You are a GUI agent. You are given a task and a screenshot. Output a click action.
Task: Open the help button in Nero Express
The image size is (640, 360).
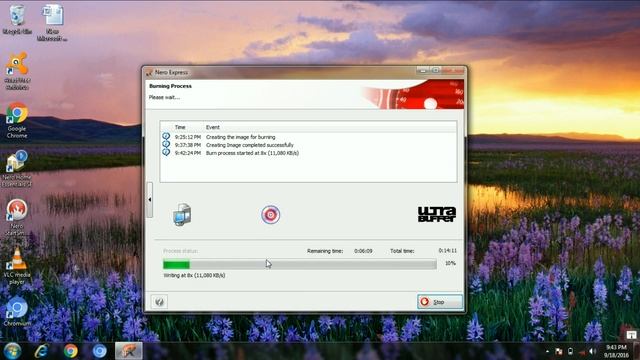point(159,302)
